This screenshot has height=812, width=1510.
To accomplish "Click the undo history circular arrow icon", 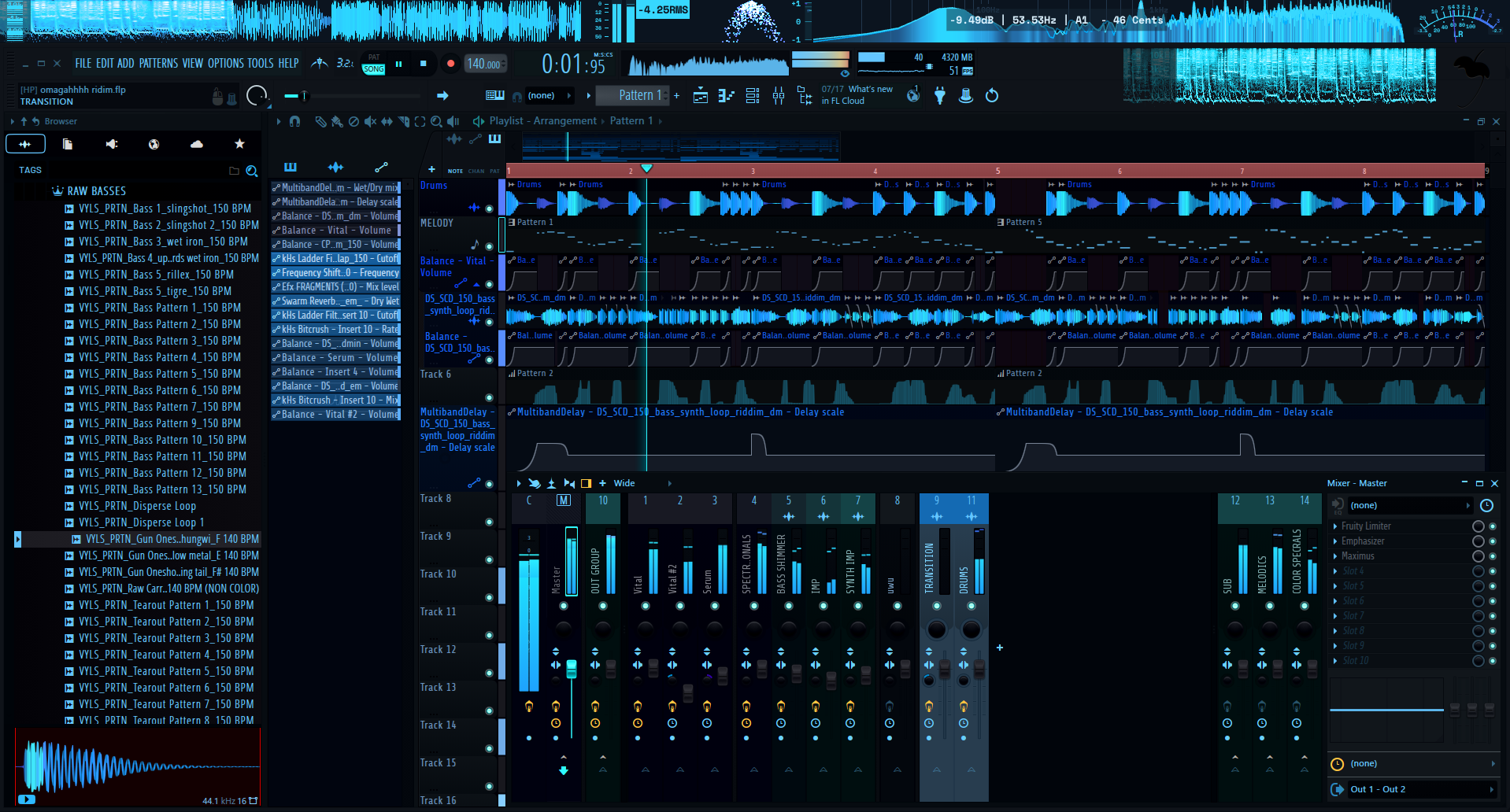I will [992, 96].
